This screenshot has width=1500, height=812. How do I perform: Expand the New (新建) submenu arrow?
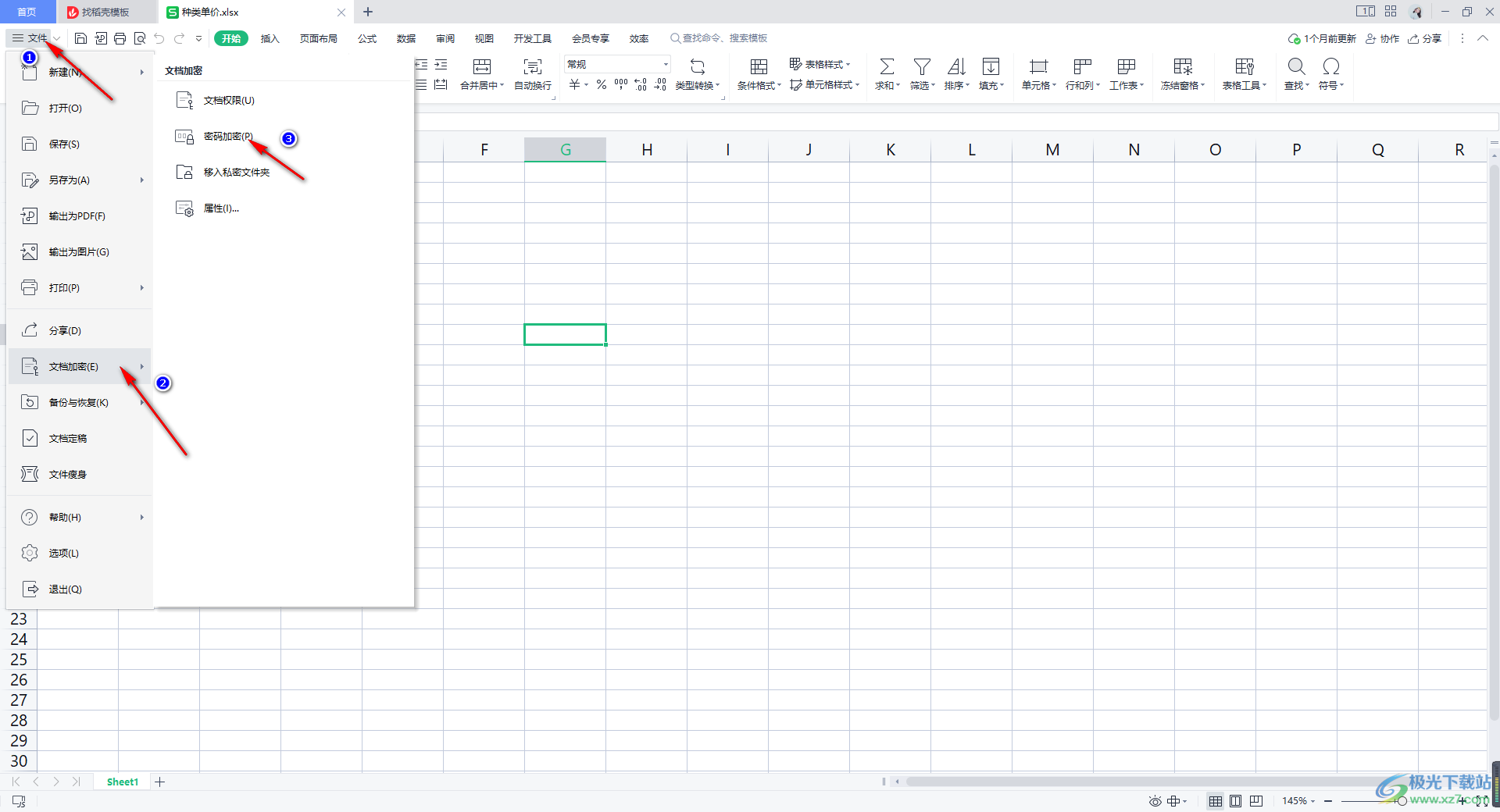point(141,72)
